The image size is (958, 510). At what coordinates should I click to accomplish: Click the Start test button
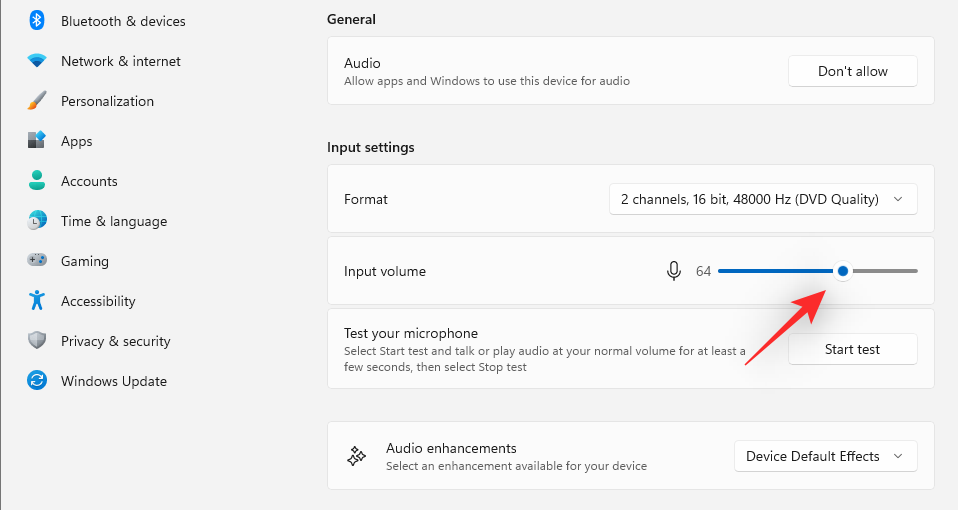852,349
